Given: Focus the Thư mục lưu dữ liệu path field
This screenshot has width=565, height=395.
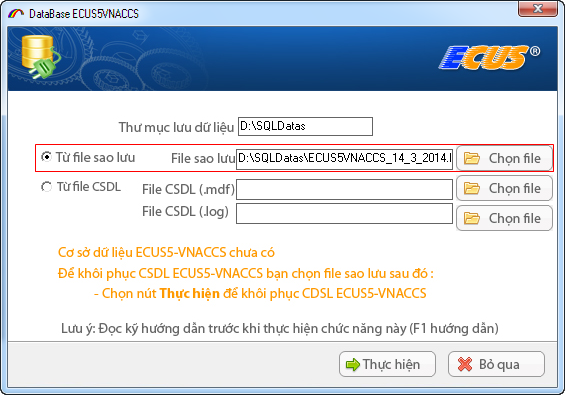Looking at the screenshot, I should [305, 127].
